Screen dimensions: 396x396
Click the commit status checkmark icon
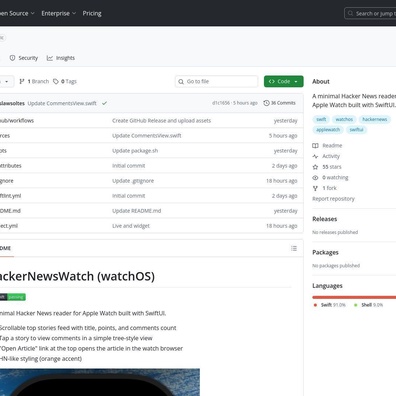(x=104, y=103)
